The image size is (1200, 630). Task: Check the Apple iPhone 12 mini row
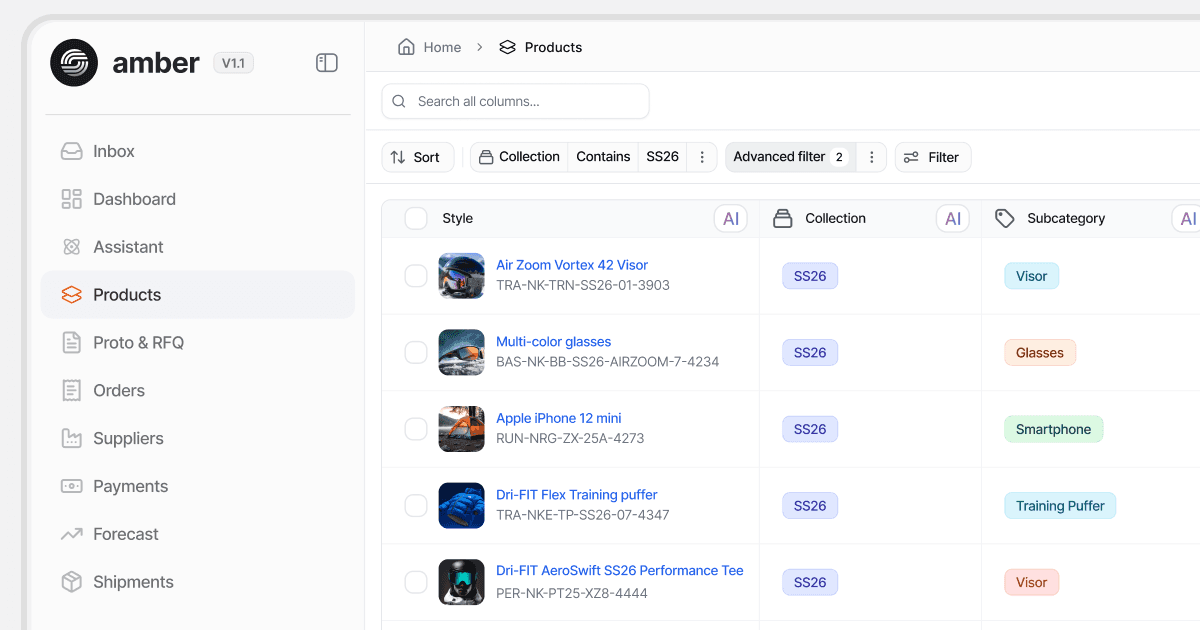416,429
